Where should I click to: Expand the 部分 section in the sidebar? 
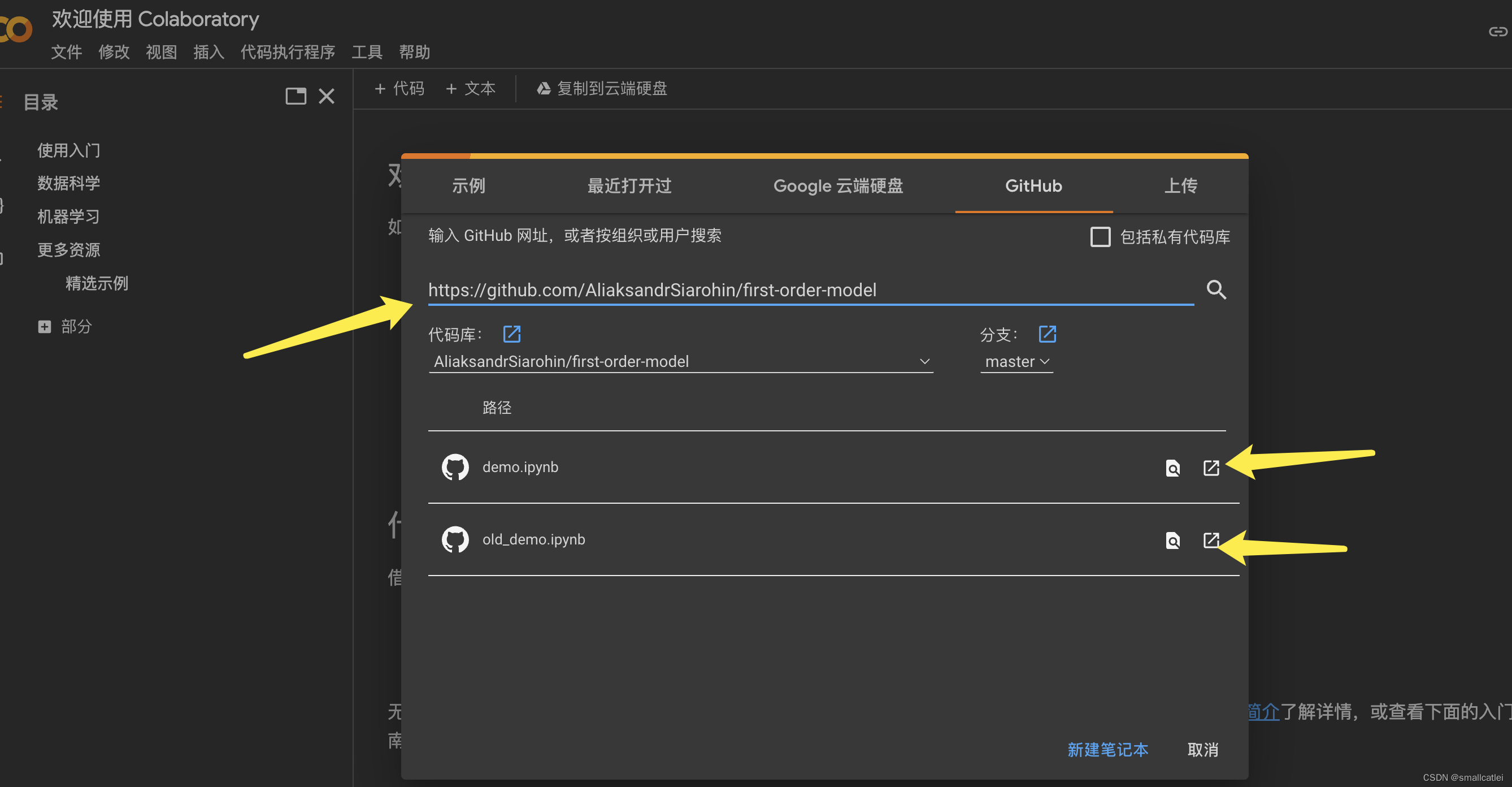point(45,326)
